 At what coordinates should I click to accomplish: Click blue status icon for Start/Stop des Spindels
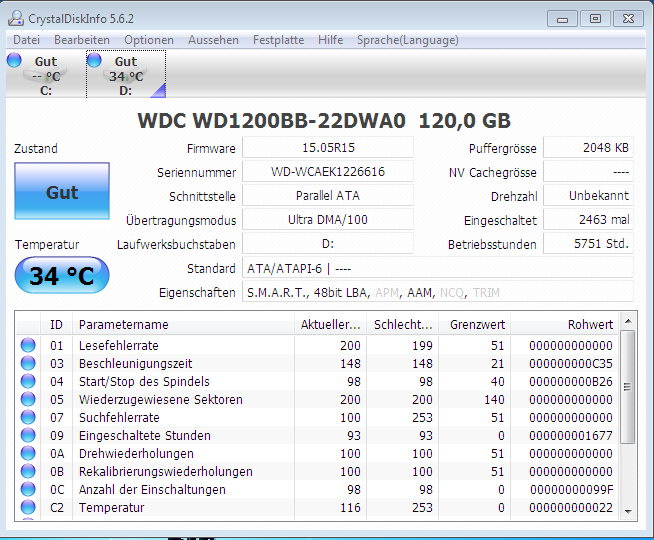click(x=28, y=381)
